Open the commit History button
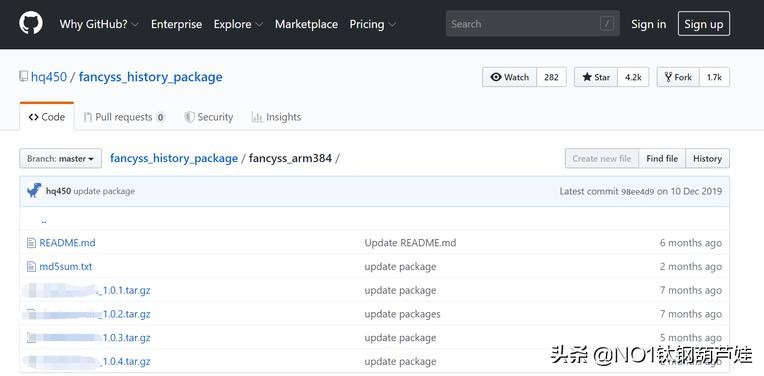The width and height of the screenshot is (764, 376). pyautogui.click(x=707, y=158)
